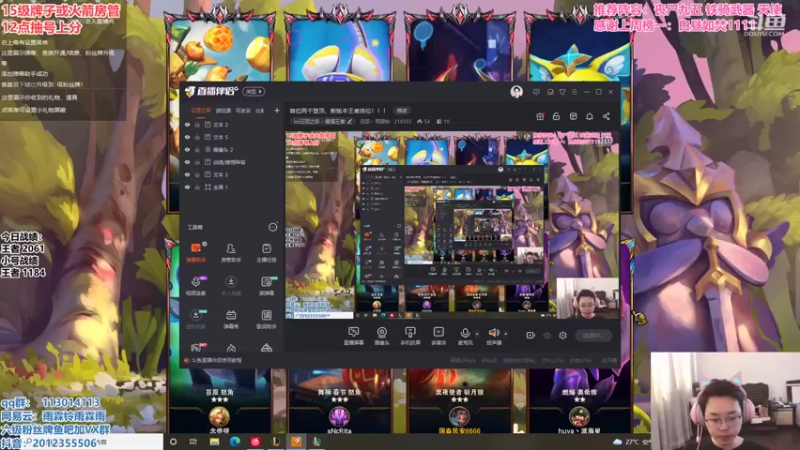Click the plus icon to add scene

(277, 110)
